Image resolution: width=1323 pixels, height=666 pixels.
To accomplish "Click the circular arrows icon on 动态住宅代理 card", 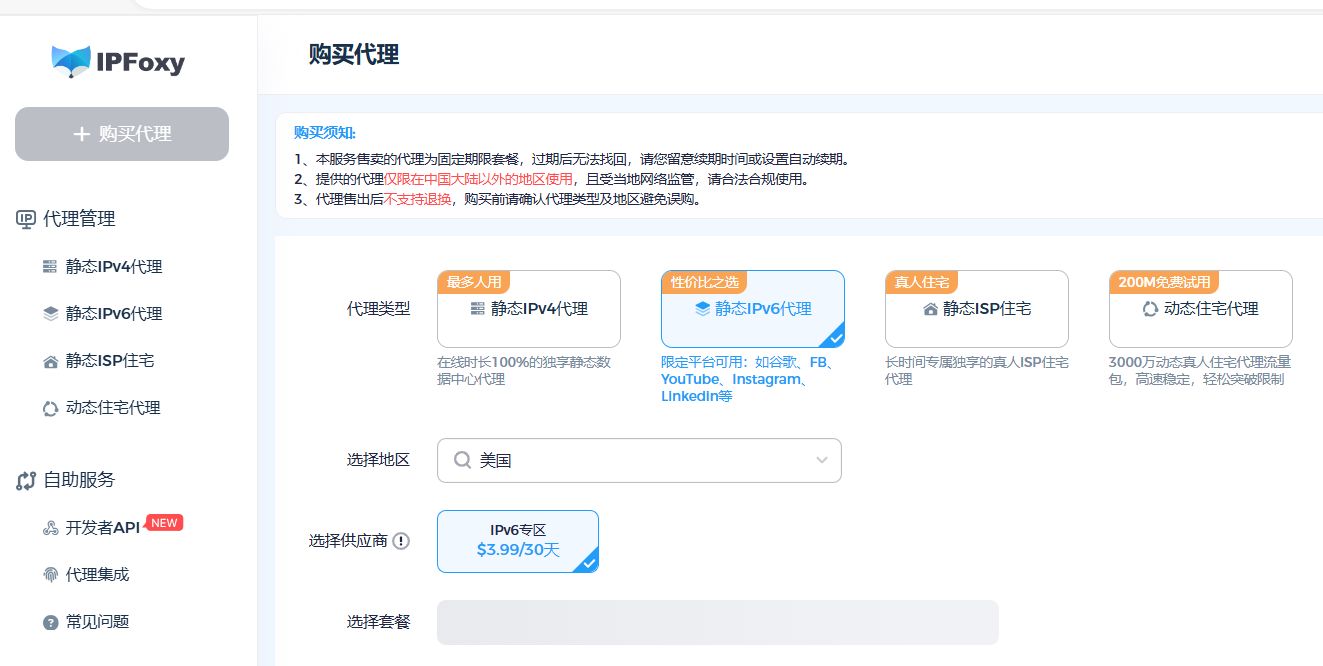I will [1150, 310].
